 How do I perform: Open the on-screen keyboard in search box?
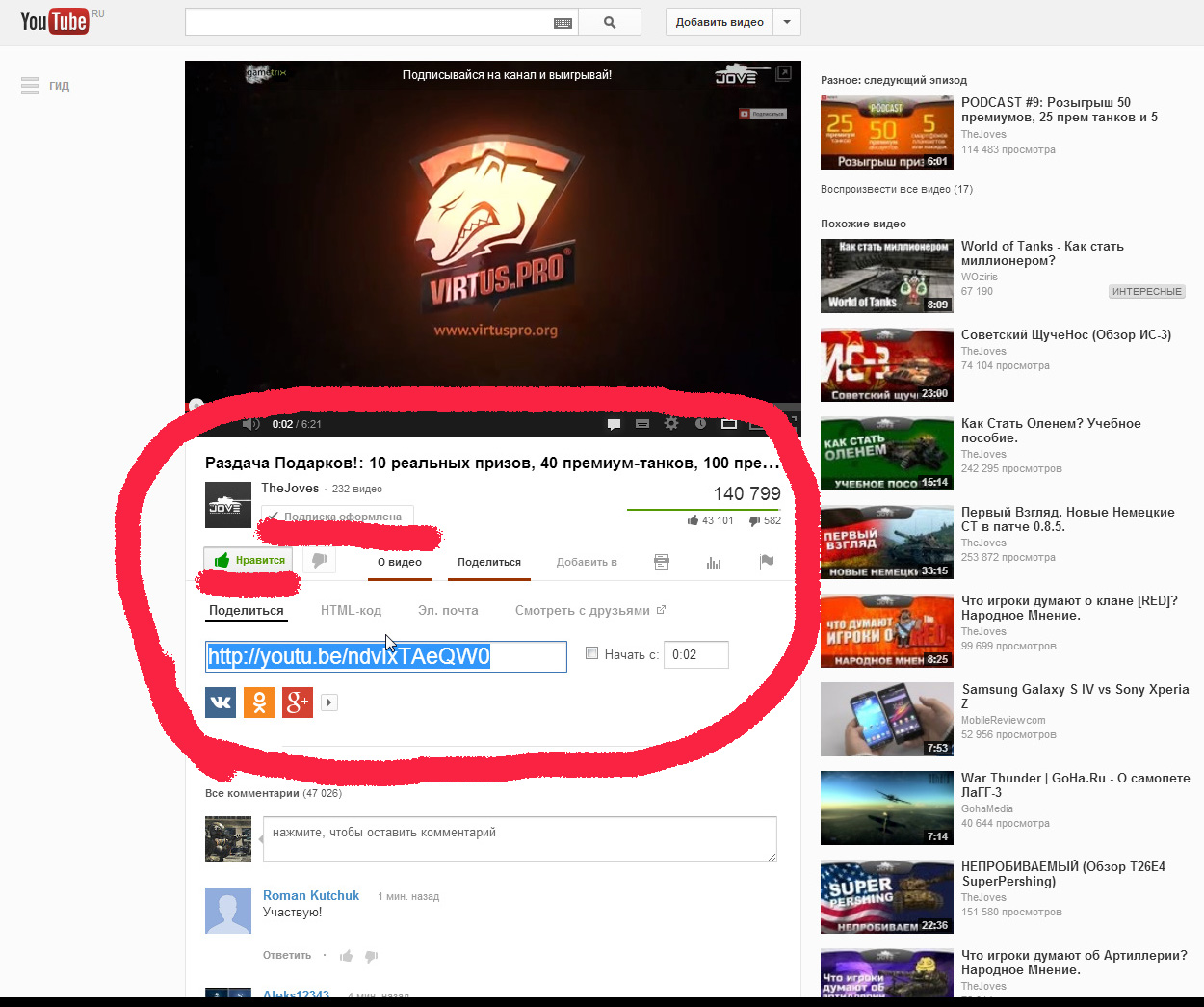(x=563, y=23)
